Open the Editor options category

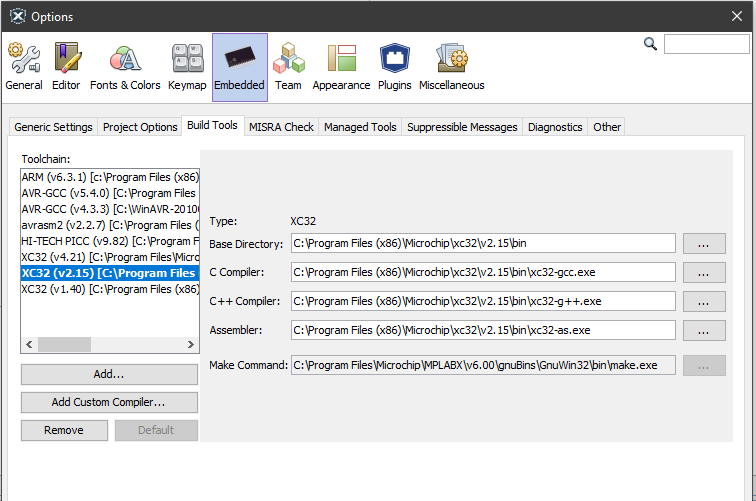(66, 67)
